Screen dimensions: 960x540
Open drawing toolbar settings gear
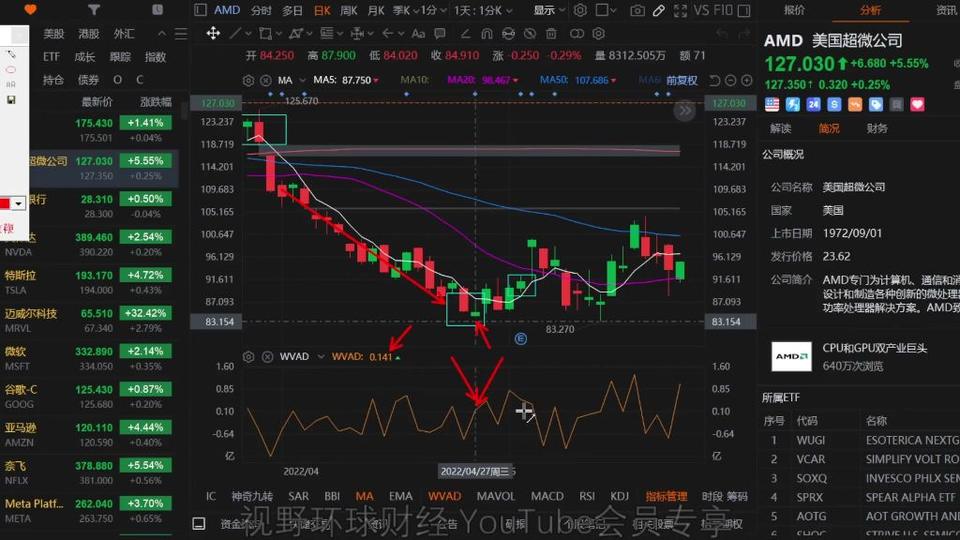[599, 33]
